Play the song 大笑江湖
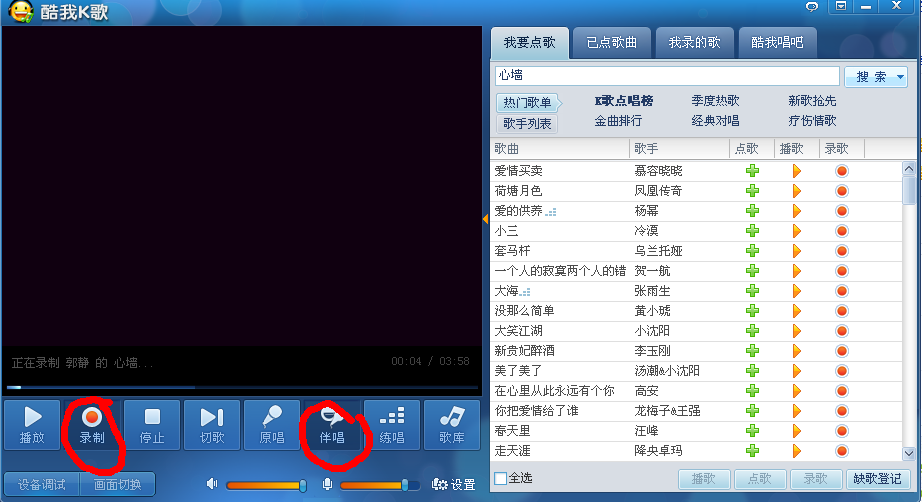This screenshot has height=502, width=922. [x=796, y=331]
